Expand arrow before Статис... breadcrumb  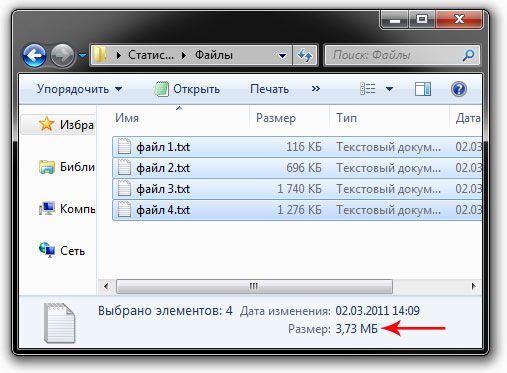click(x=119, y=55)
